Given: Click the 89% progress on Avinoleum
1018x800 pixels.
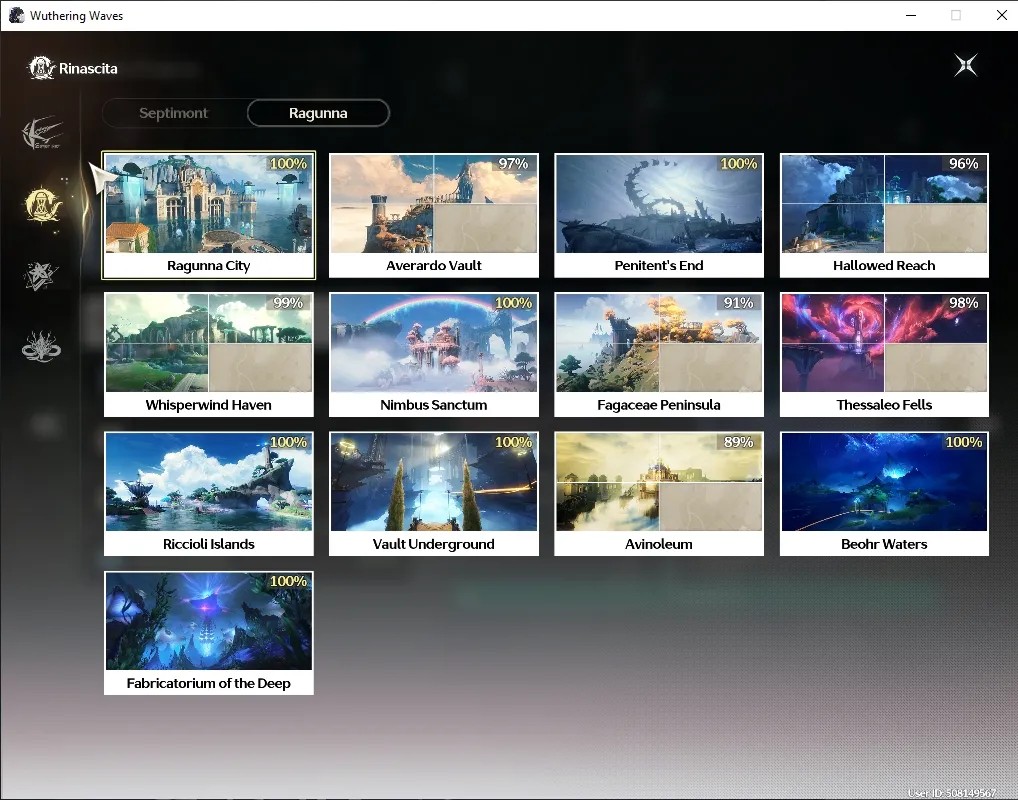Looking at the screenshot, I should (738, 442).
